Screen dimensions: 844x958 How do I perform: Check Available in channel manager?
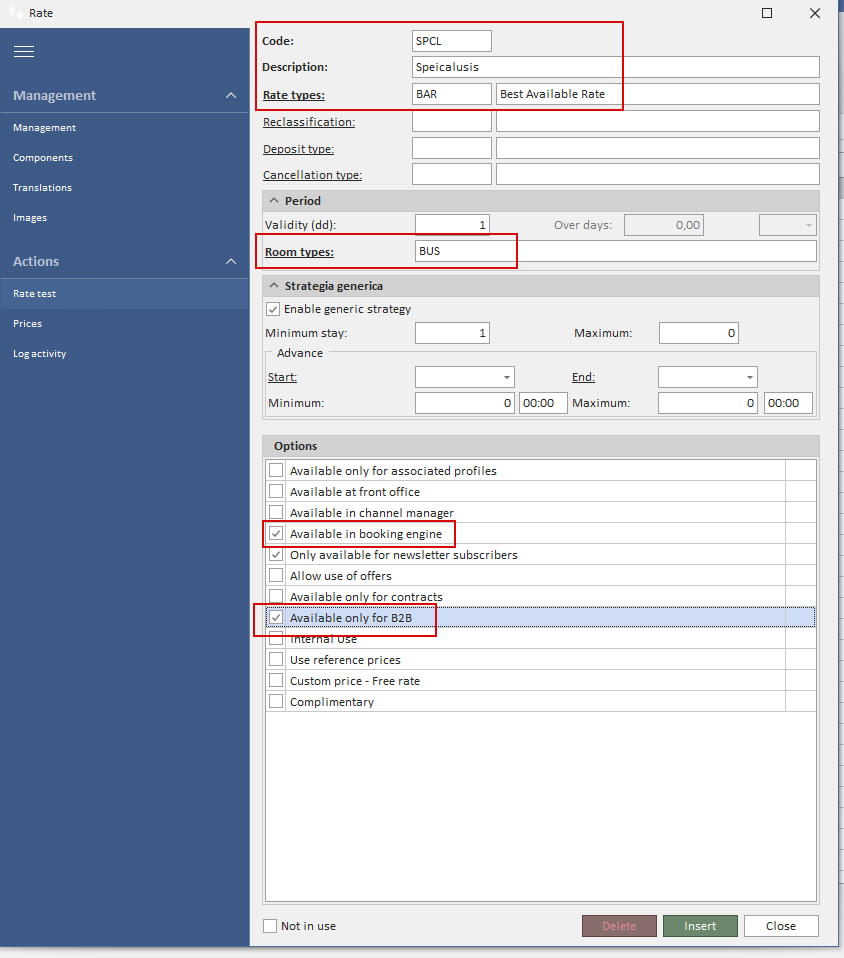pyautogui.click(x=276, y=513)
